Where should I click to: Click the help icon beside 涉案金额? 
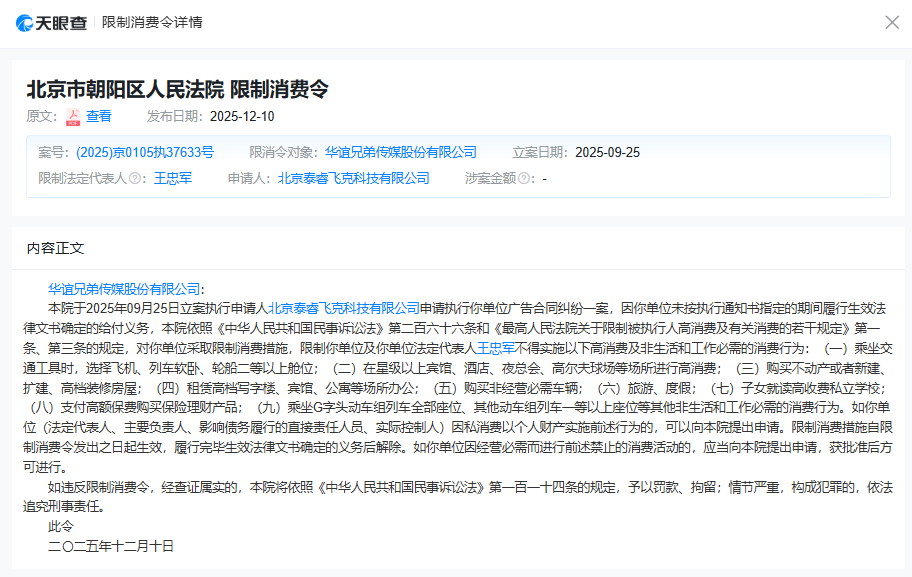(x=523, y=179)
